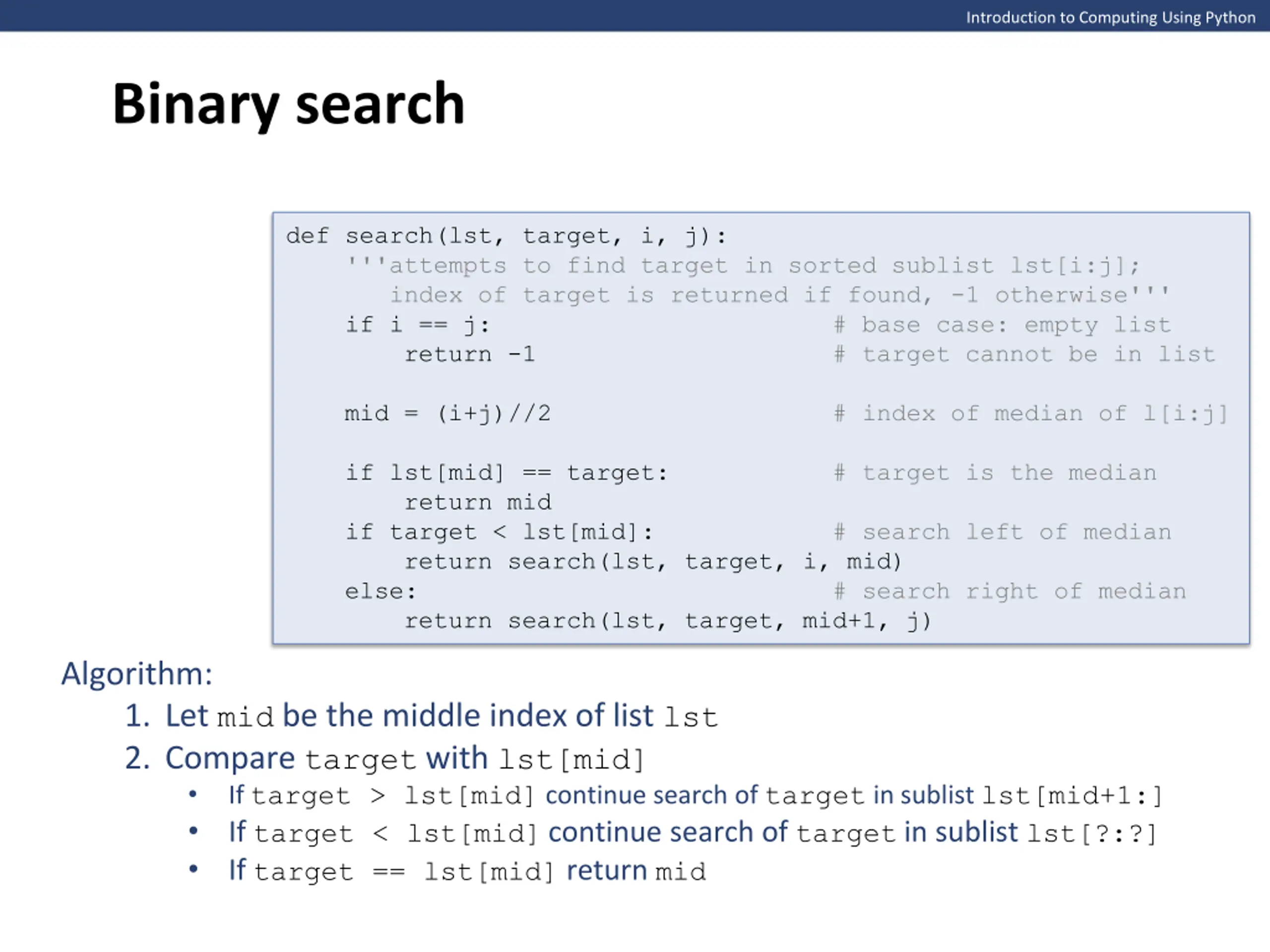The width and height of the screenshot is (1270, 952).
Task: Click the "def search(lst, target, i, j):" line
Action: tap(507, 236)
